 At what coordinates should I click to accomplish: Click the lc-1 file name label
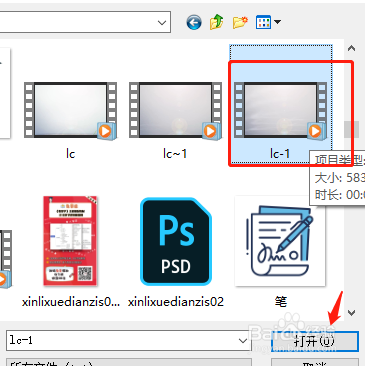(x=280, y=154)
